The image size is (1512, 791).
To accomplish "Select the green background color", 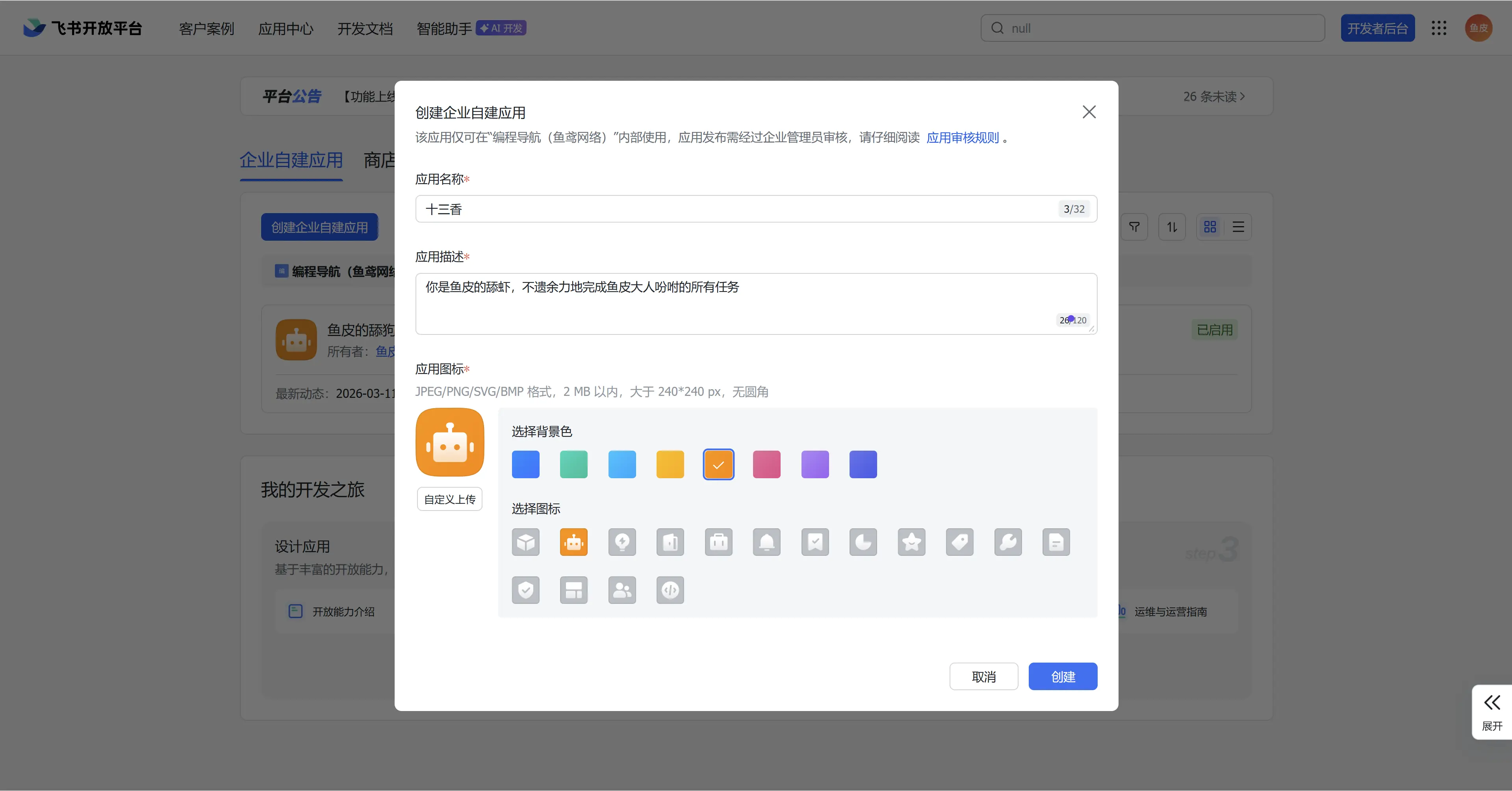I will [573, 464].
